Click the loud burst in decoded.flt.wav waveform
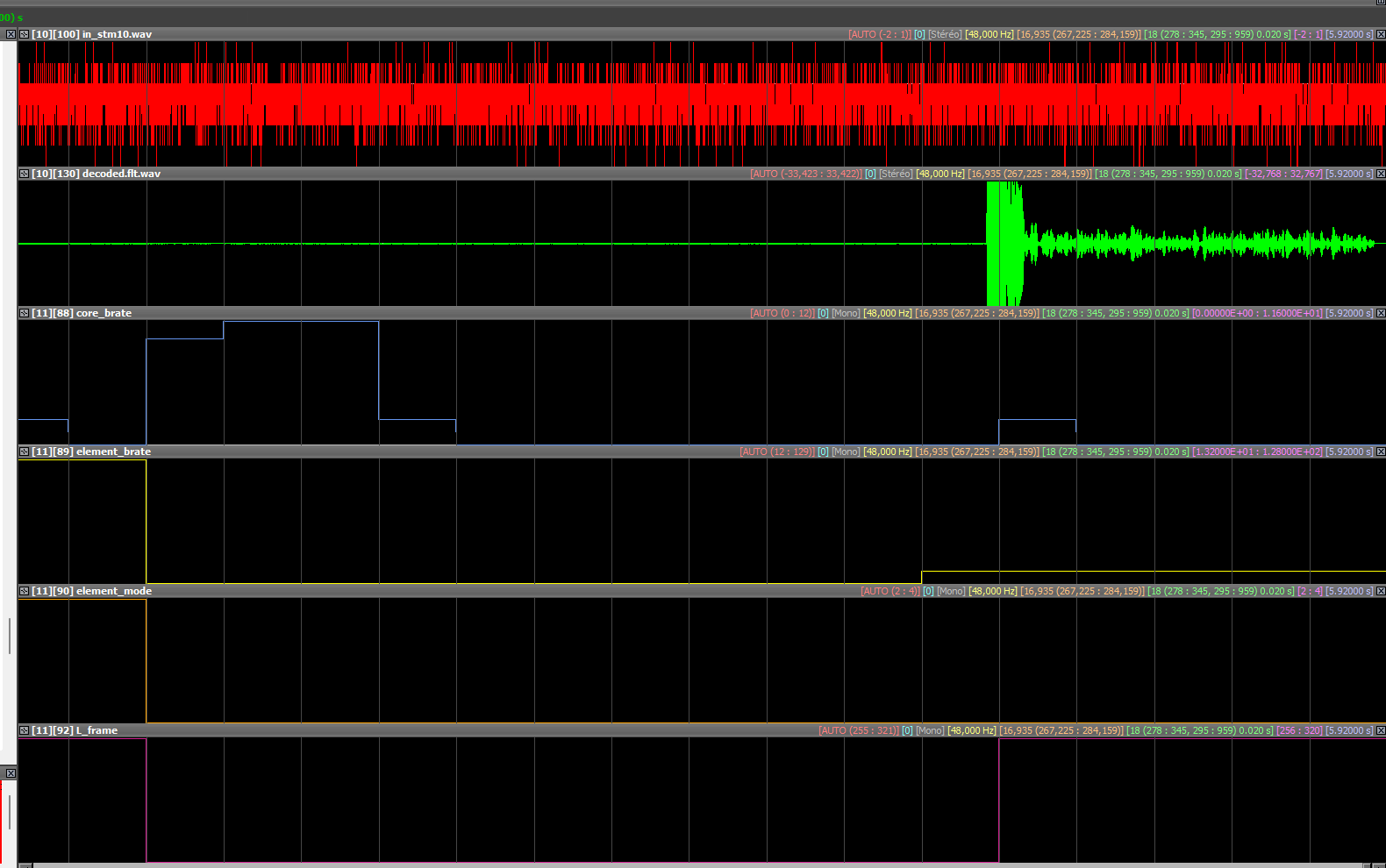Image resolution: width=1386 pixels, height=868 pixels. tap(1004, 244)
